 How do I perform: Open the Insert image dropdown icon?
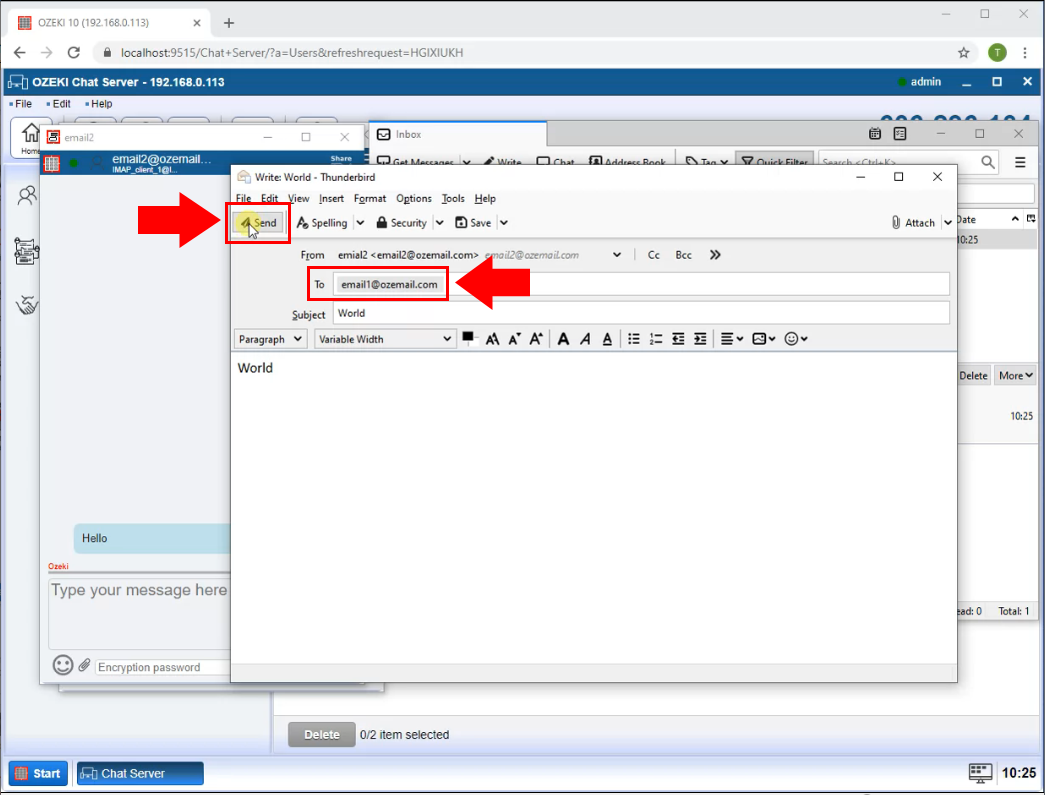[x=763, y=340]
